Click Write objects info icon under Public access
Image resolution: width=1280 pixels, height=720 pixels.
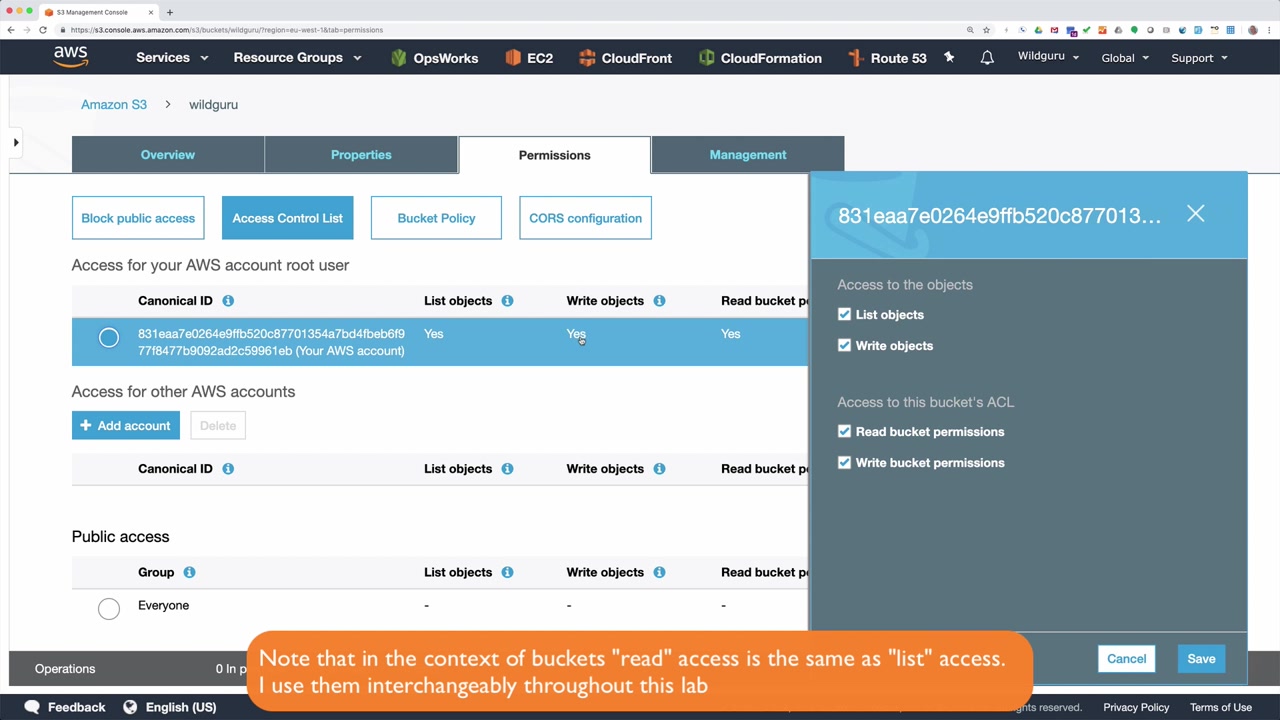tap(659, 573)
